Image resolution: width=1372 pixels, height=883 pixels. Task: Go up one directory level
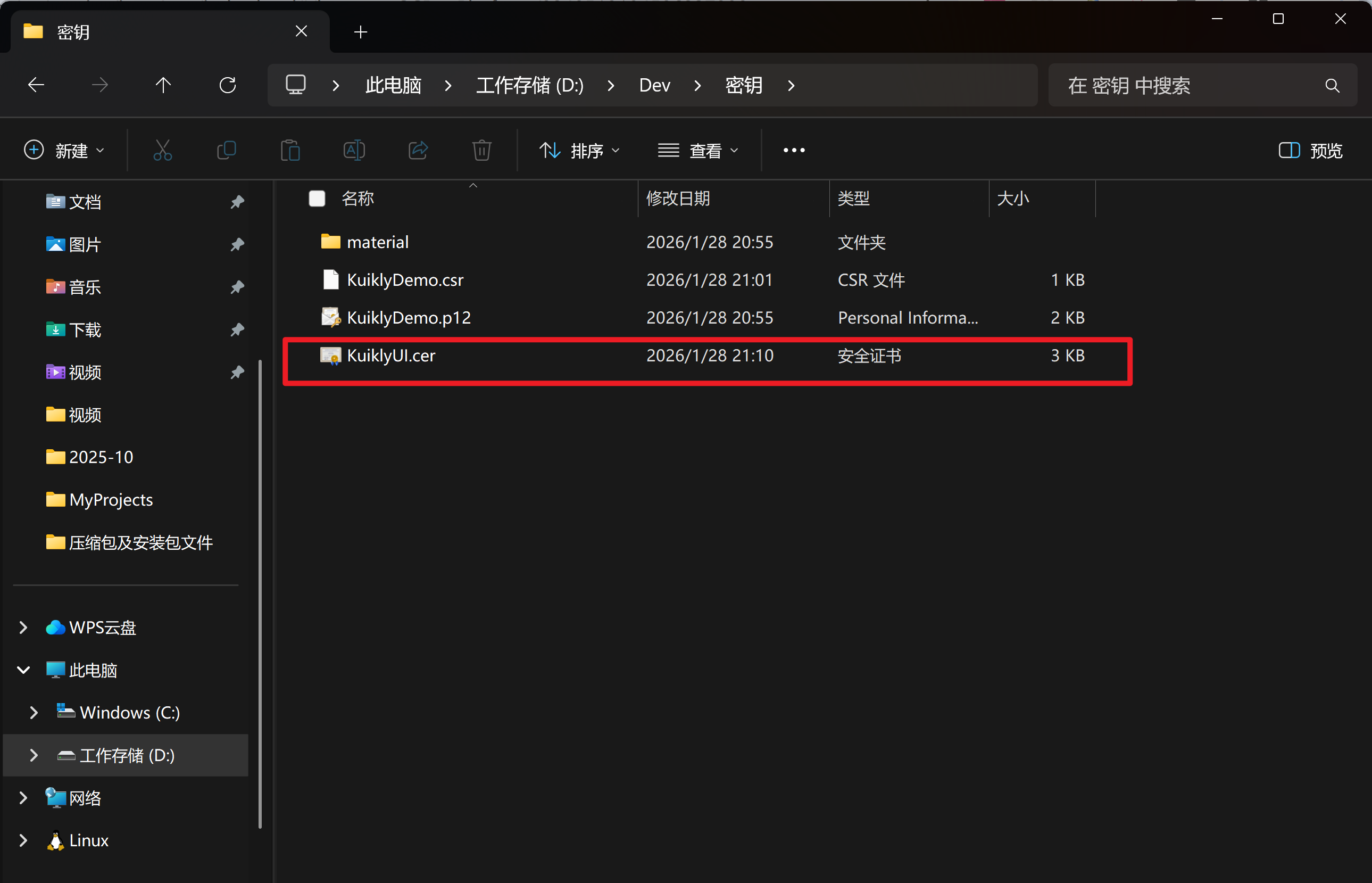[163, 86]
